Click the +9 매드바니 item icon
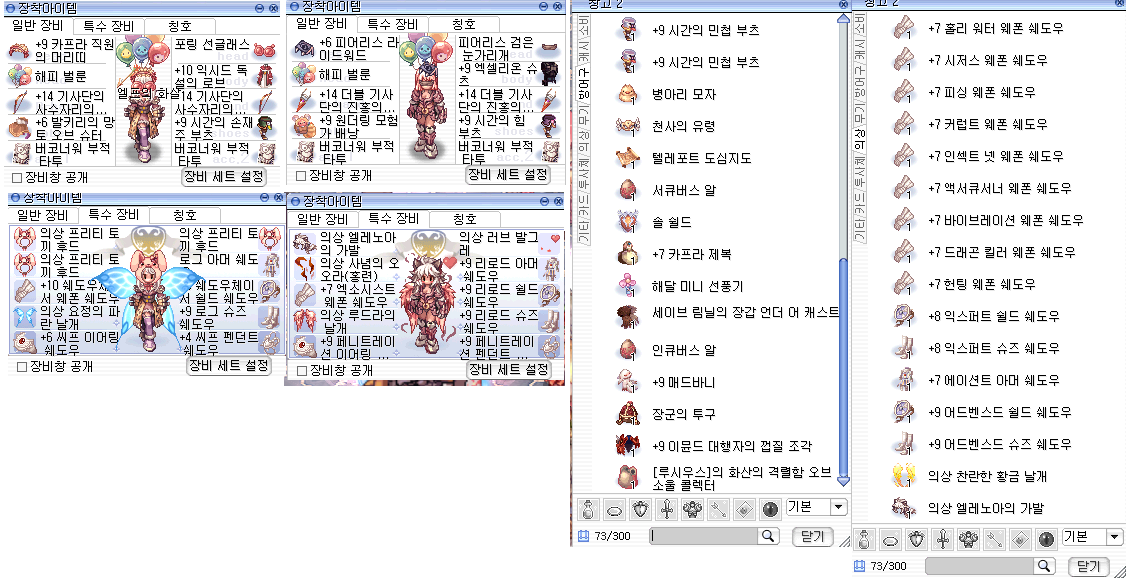 (x=628, y=382)
